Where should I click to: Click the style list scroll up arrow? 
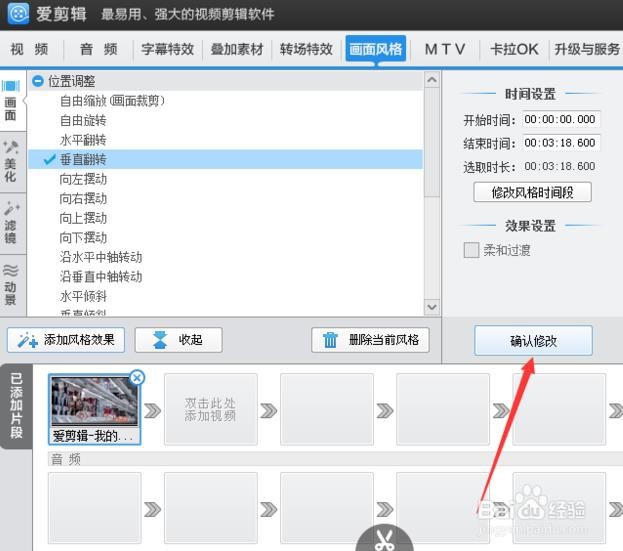pos(432,80)
